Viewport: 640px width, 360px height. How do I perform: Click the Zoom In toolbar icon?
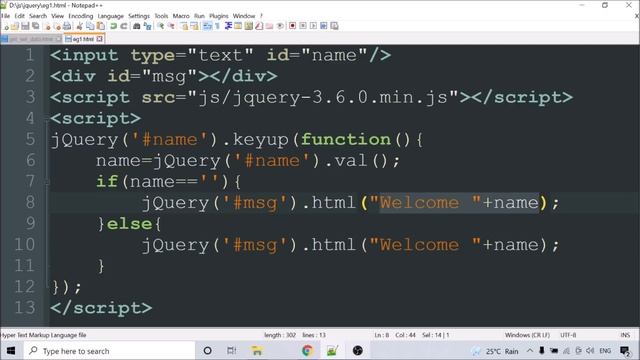click(161, 26)
